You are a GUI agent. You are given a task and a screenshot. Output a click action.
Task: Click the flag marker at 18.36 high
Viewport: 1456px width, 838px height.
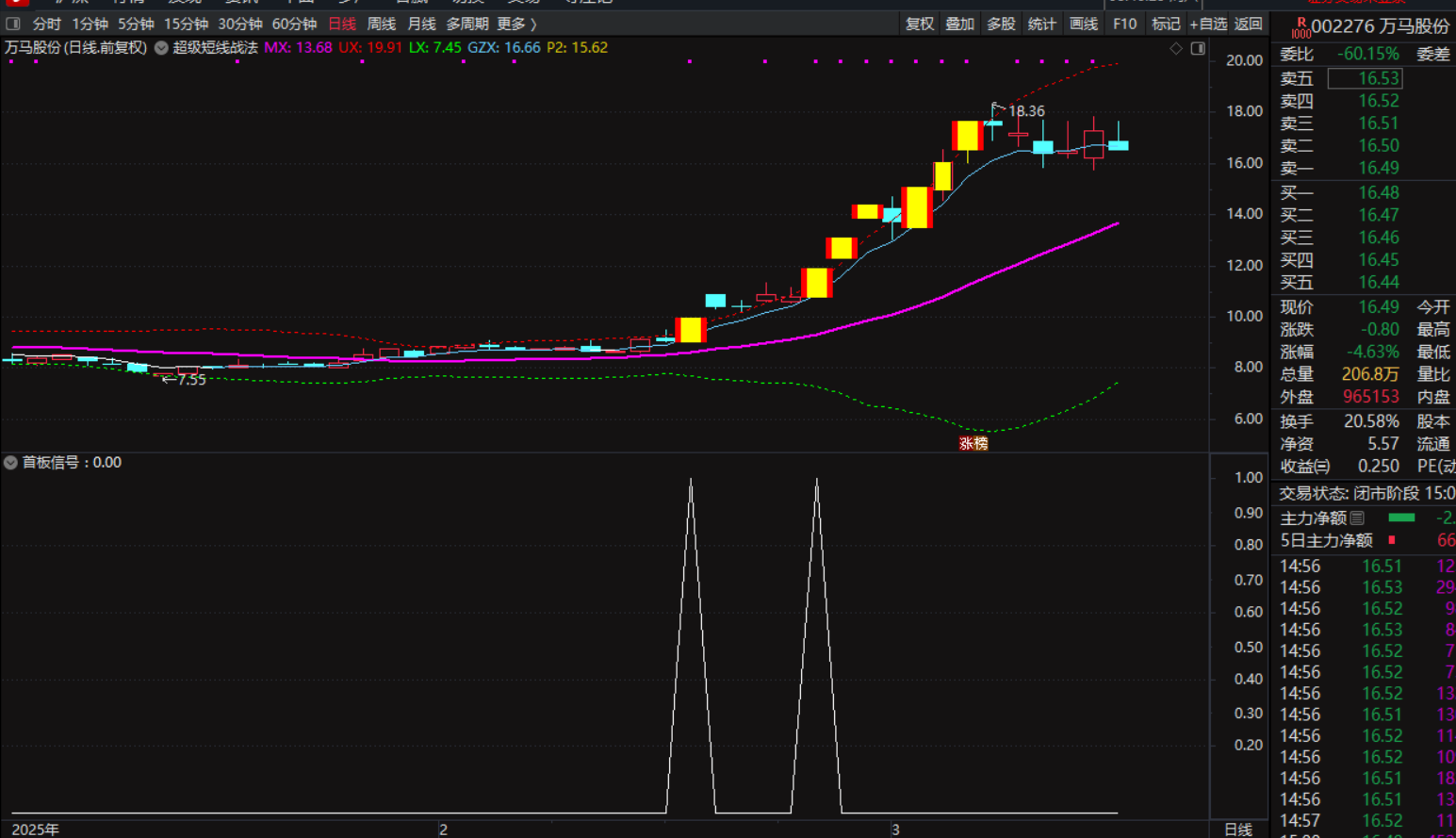995,107
